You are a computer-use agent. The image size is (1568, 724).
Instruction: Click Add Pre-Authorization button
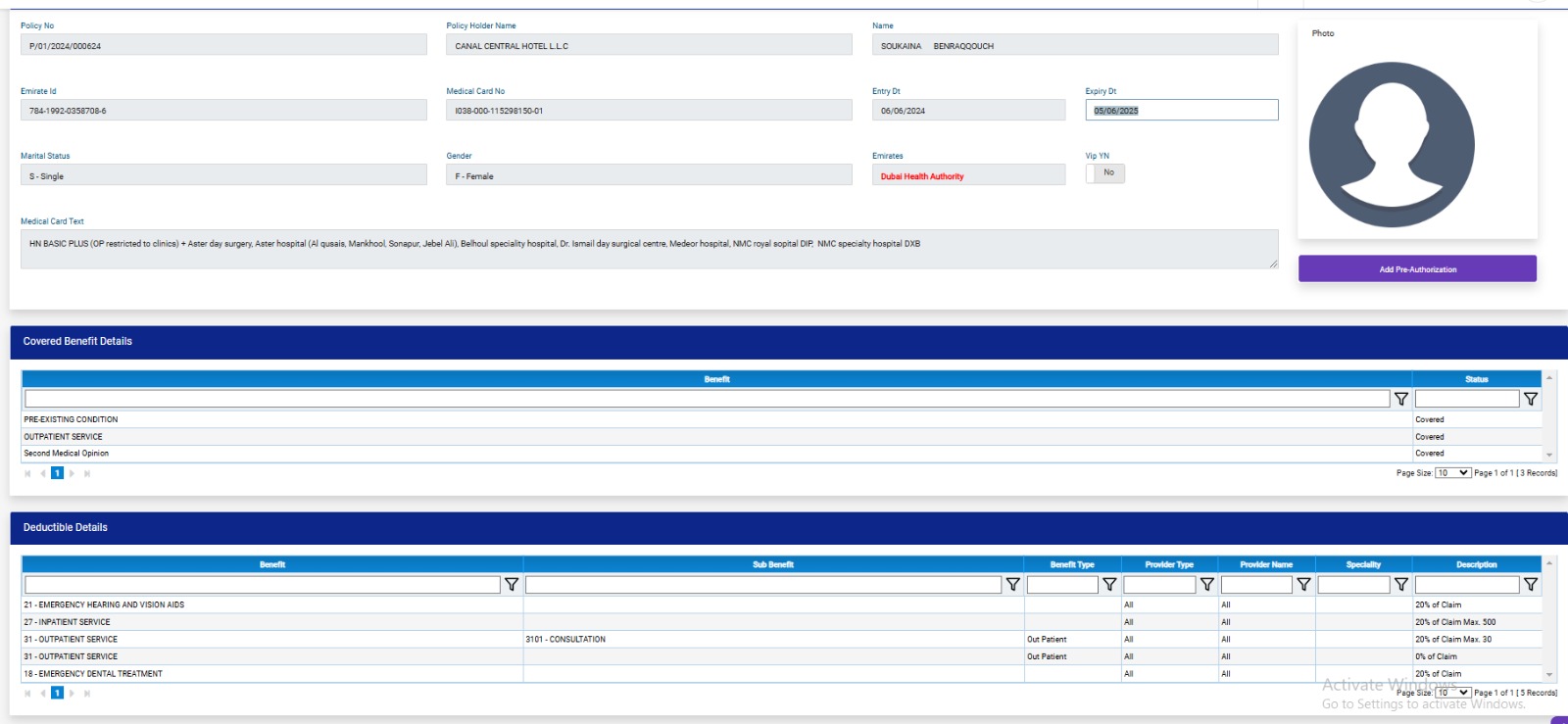pyautogui.click(x=1417, y=269)
